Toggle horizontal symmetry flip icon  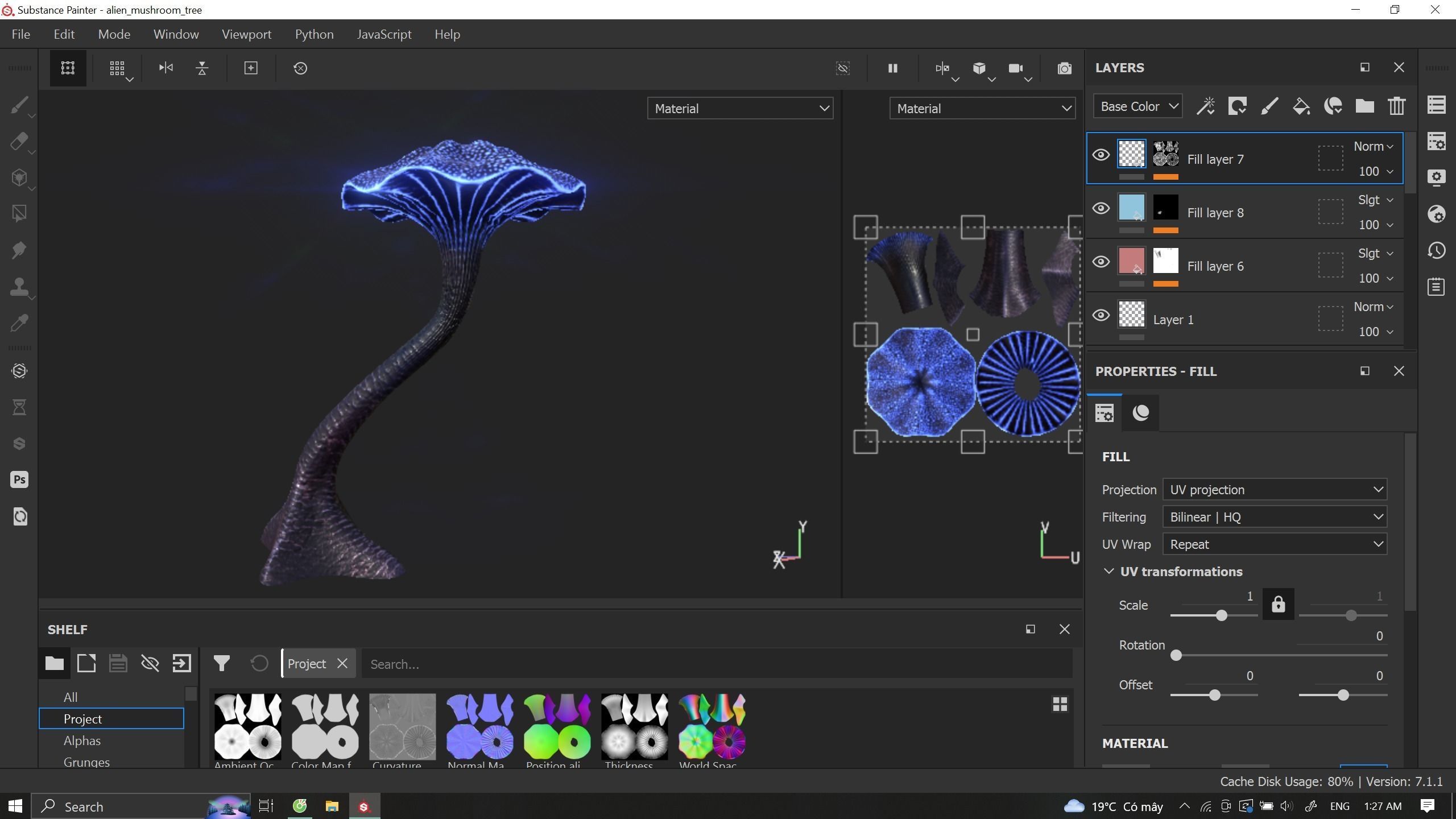tap(166, 68)
